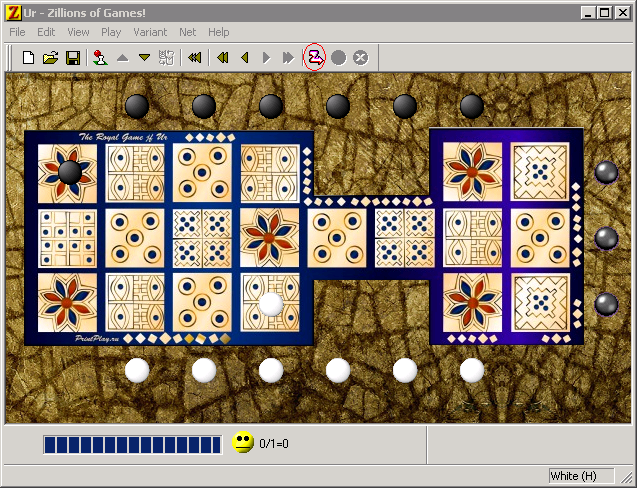The width and height of the screenshot is (637, 488).
Task: Click the Zillions Z logo in the title bar
Action: 13,13
